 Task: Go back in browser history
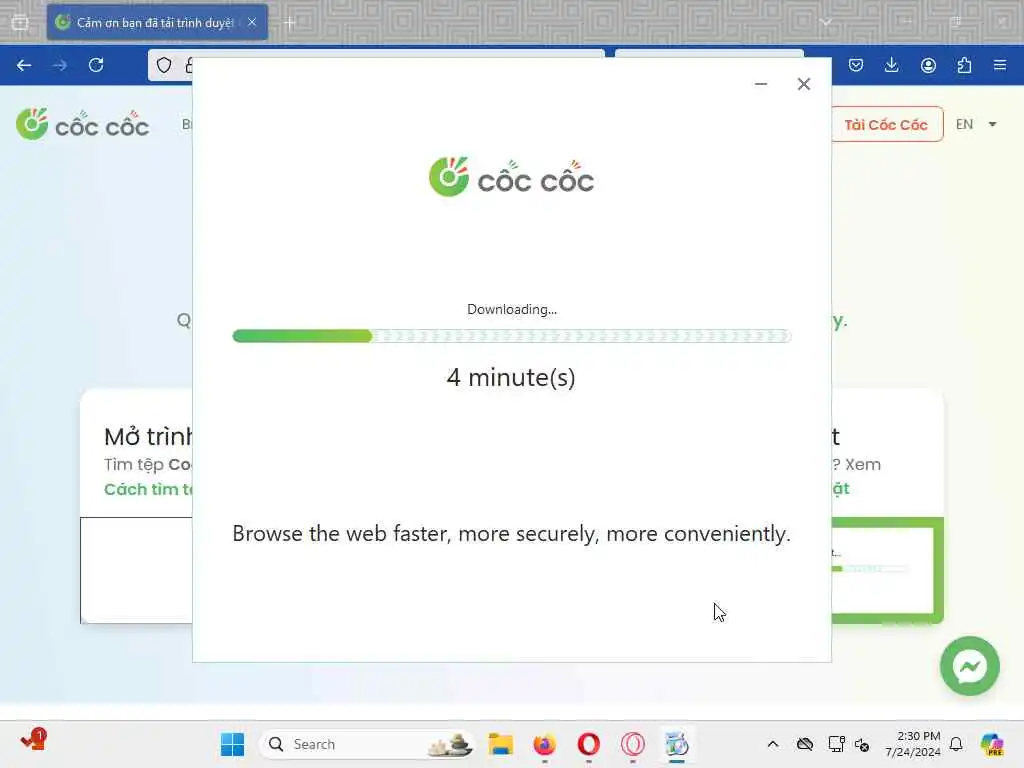click(24, 65)
